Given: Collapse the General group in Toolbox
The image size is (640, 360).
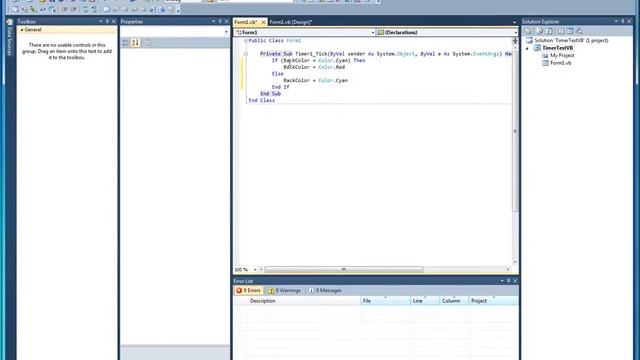Looking at the screenshot, I should [x=22, y=30].
